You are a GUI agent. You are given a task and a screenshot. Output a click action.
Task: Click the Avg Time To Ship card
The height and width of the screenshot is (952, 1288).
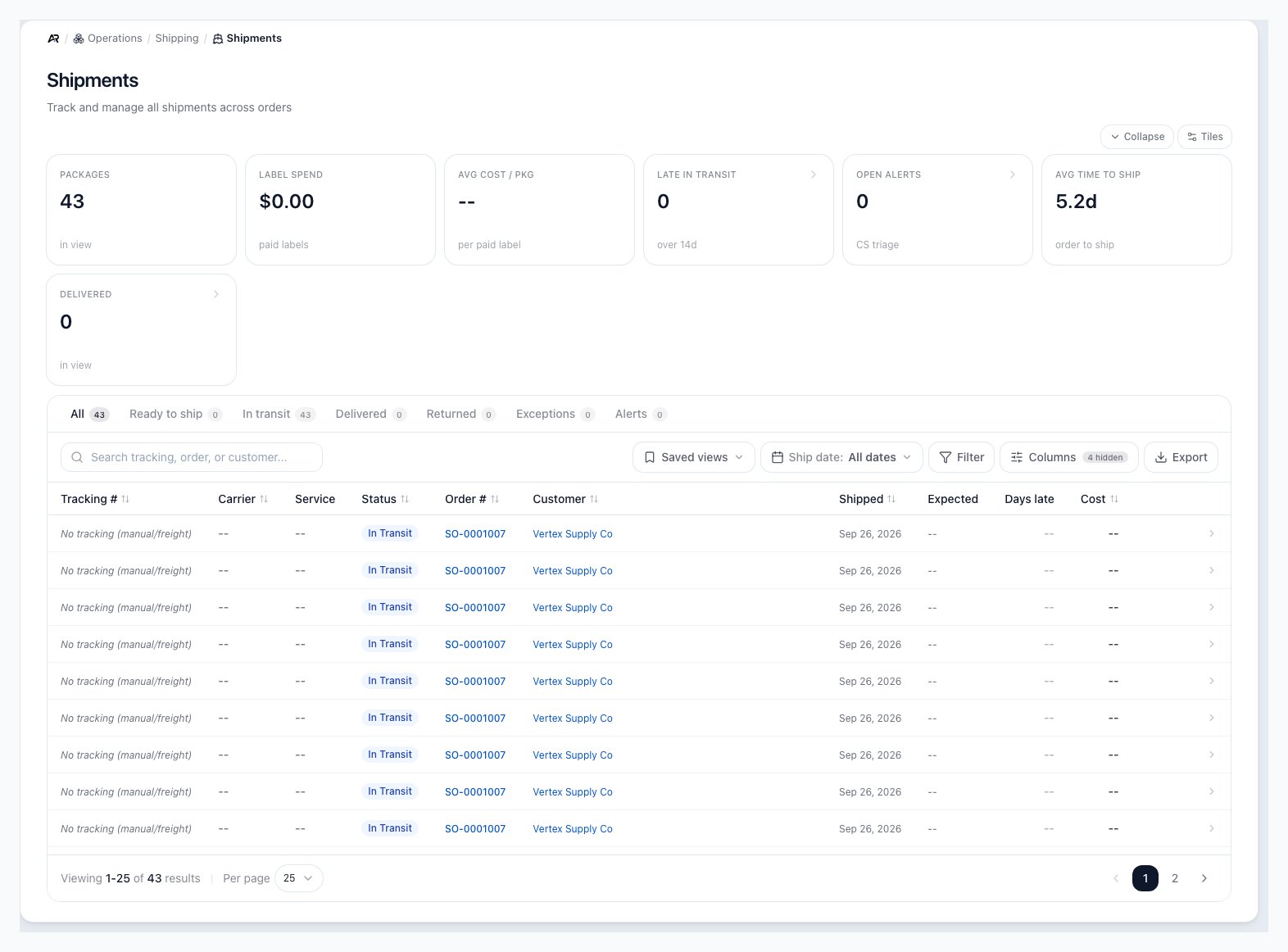tap(1136, 210)
